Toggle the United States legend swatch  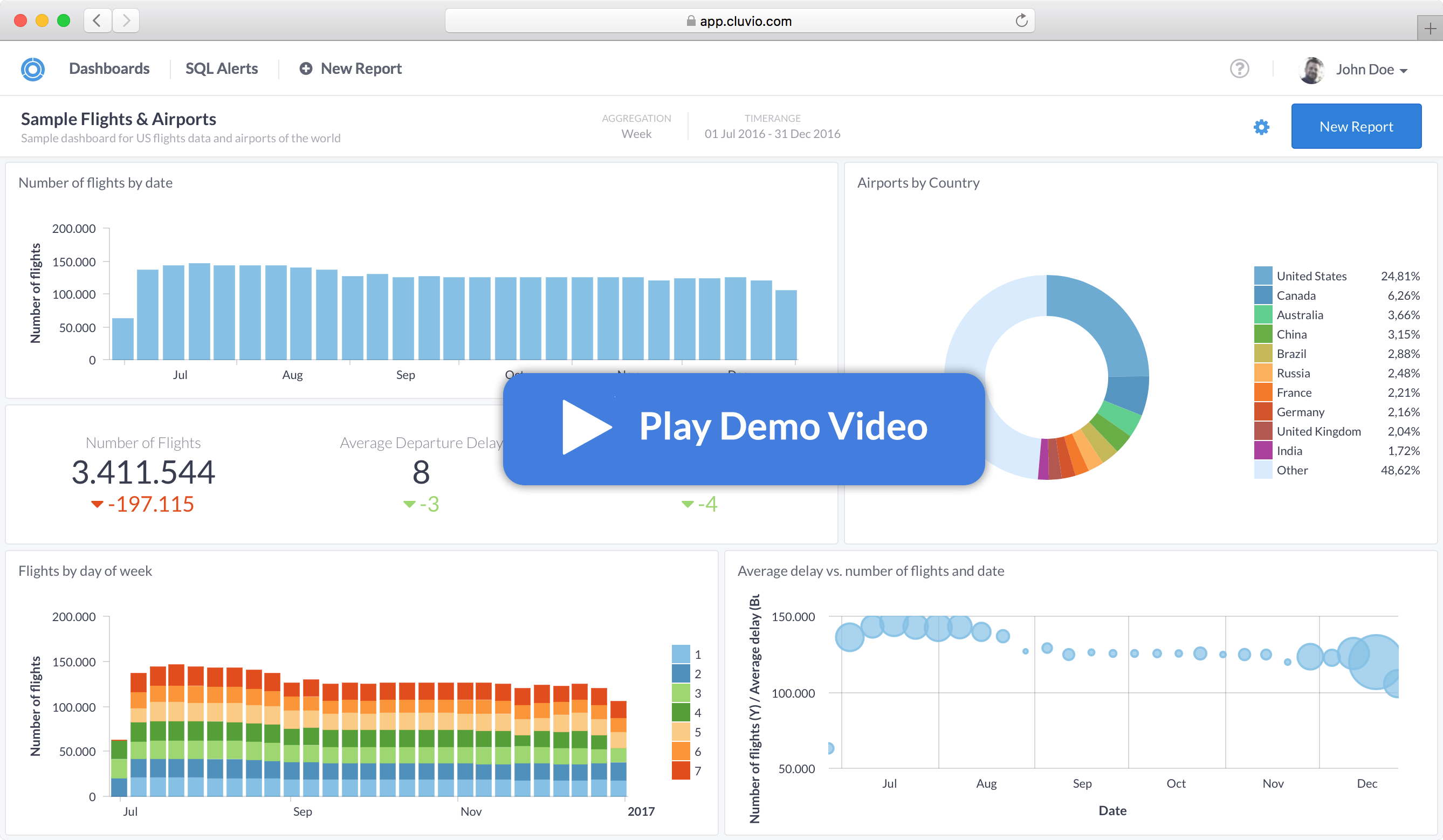(1263, 276)
